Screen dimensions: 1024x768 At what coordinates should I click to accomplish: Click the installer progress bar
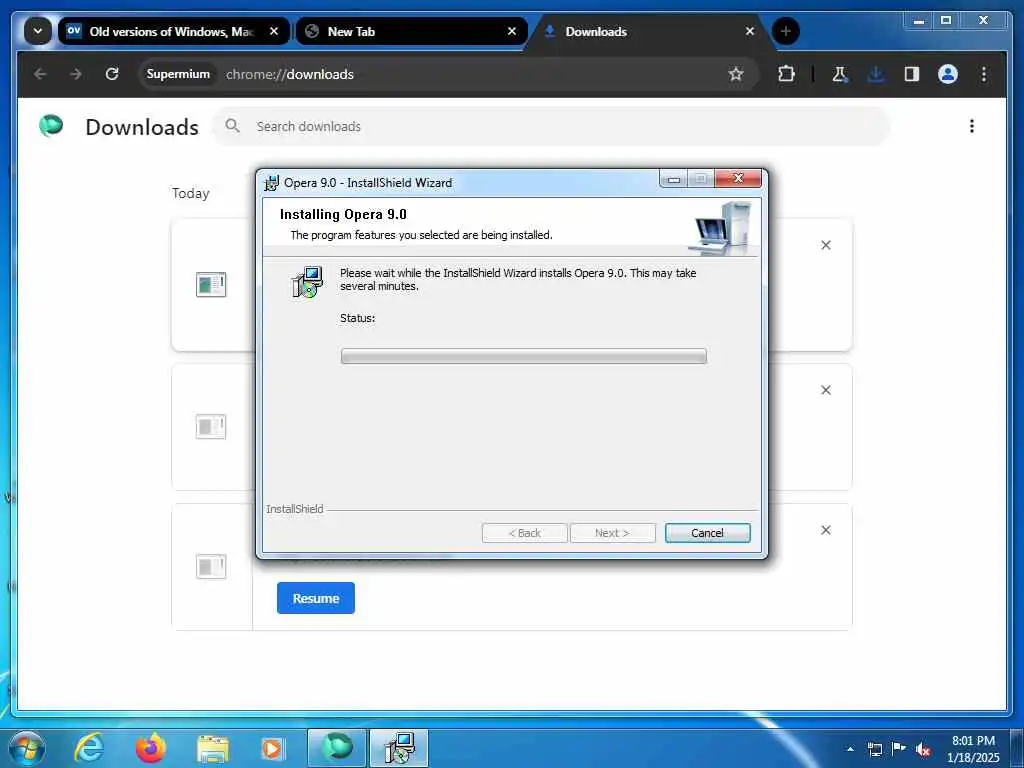pos(524,356)
